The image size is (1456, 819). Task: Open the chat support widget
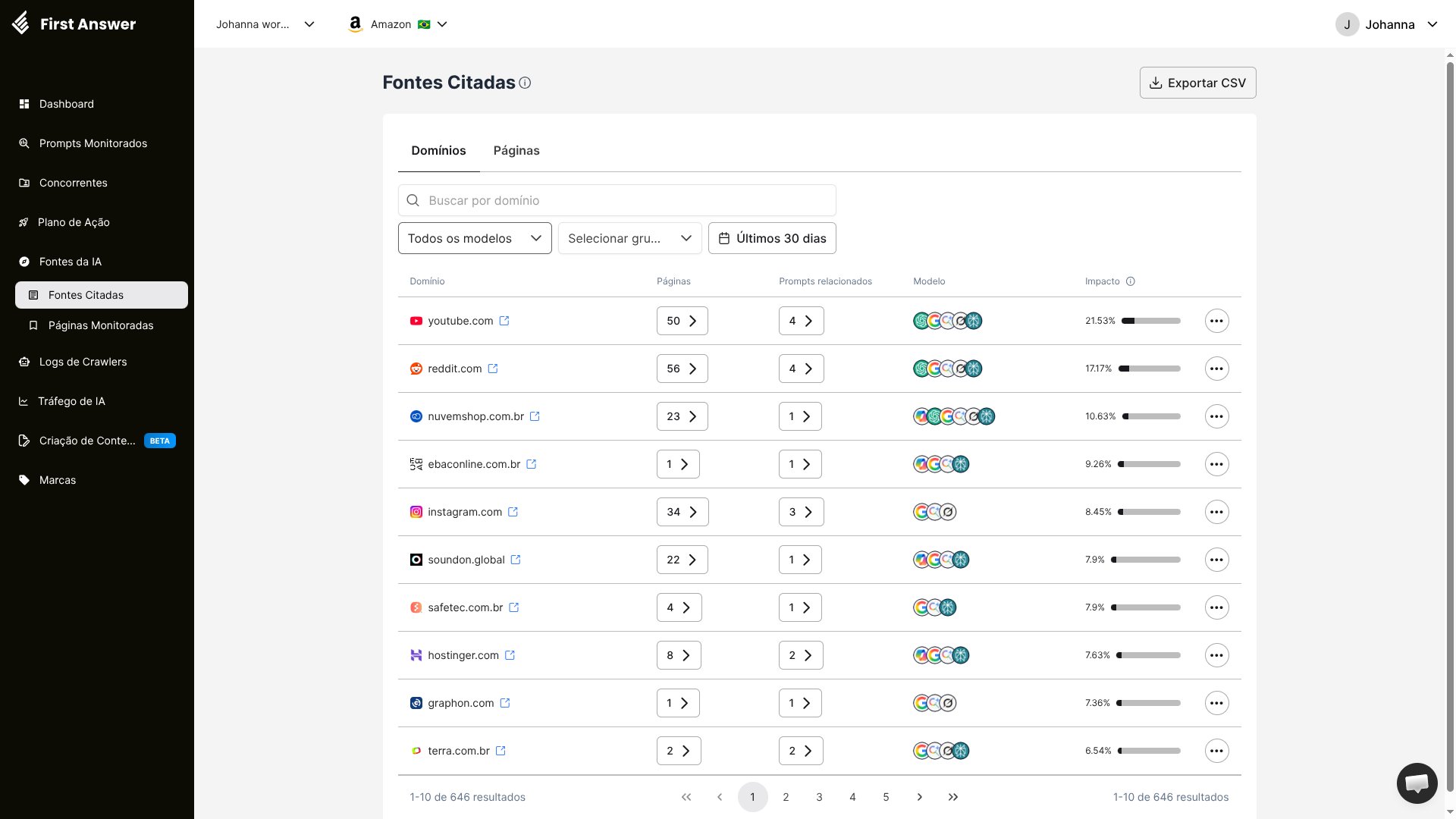[1417, 783]
